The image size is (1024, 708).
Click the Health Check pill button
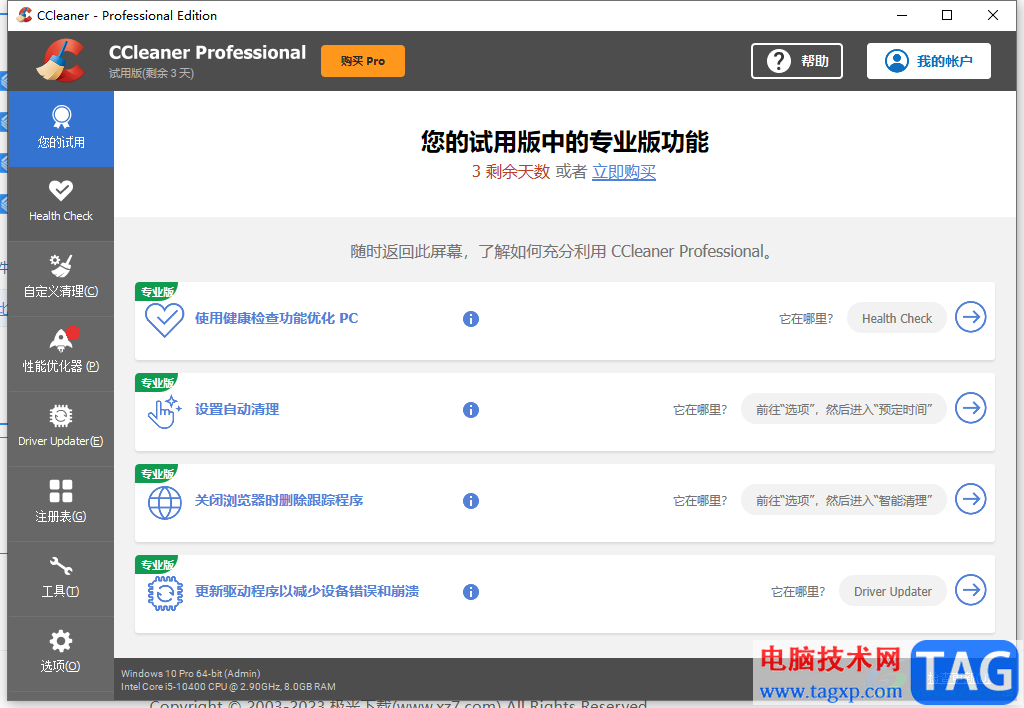pos(897,318)
